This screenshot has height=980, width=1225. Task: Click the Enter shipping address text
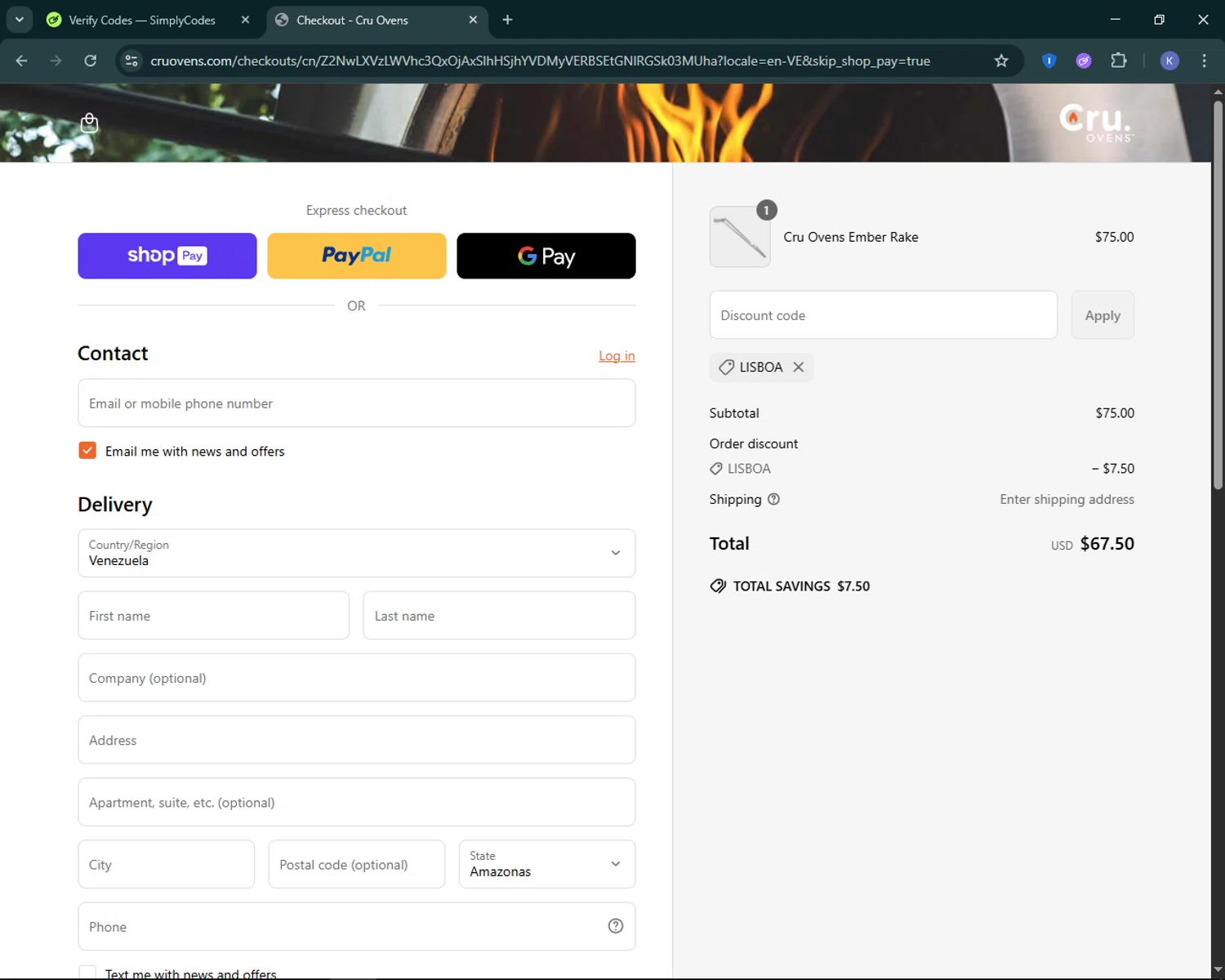coord(1067,499)
